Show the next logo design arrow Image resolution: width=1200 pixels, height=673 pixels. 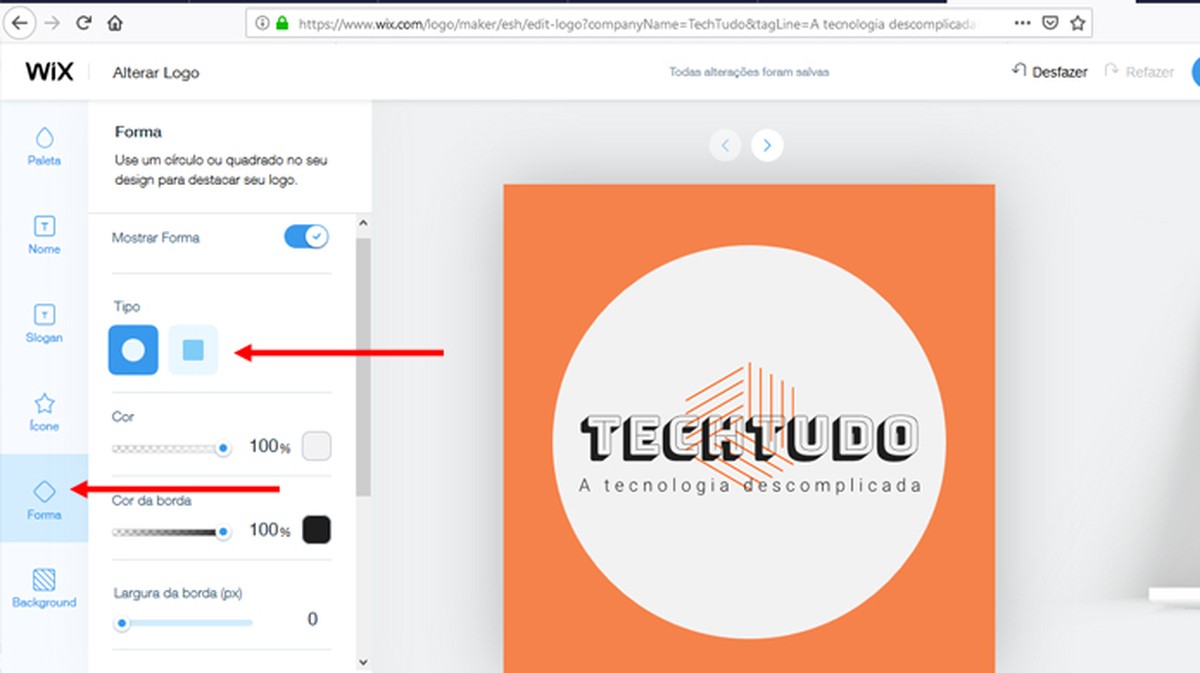(767, 145)
